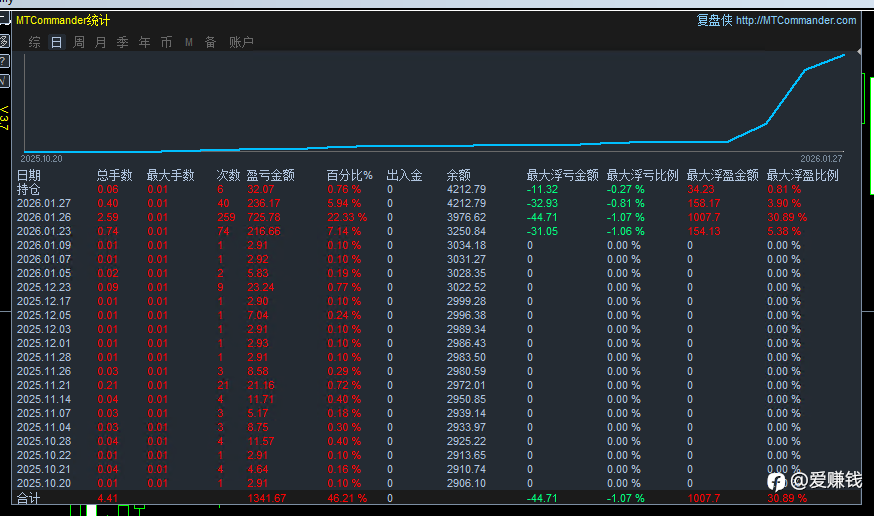874x516 pixels.
Task: Click the 日期 column header
Action: coord(28,176)
